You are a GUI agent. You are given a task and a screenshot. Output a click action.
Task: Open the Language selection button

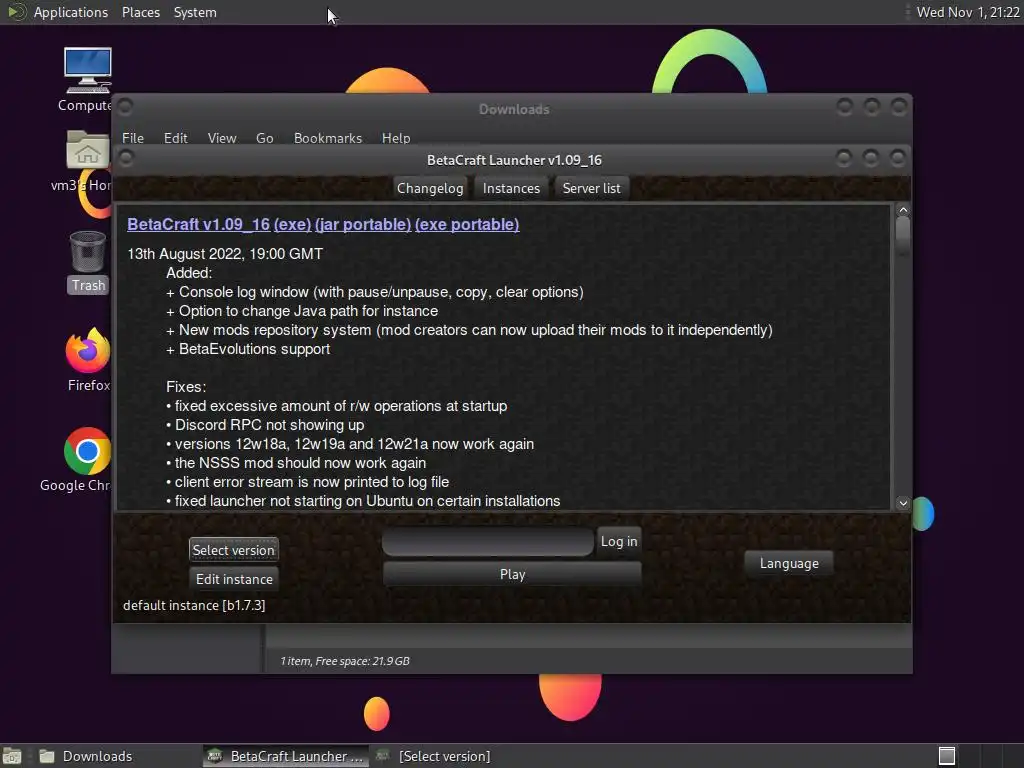coord(789,563)
